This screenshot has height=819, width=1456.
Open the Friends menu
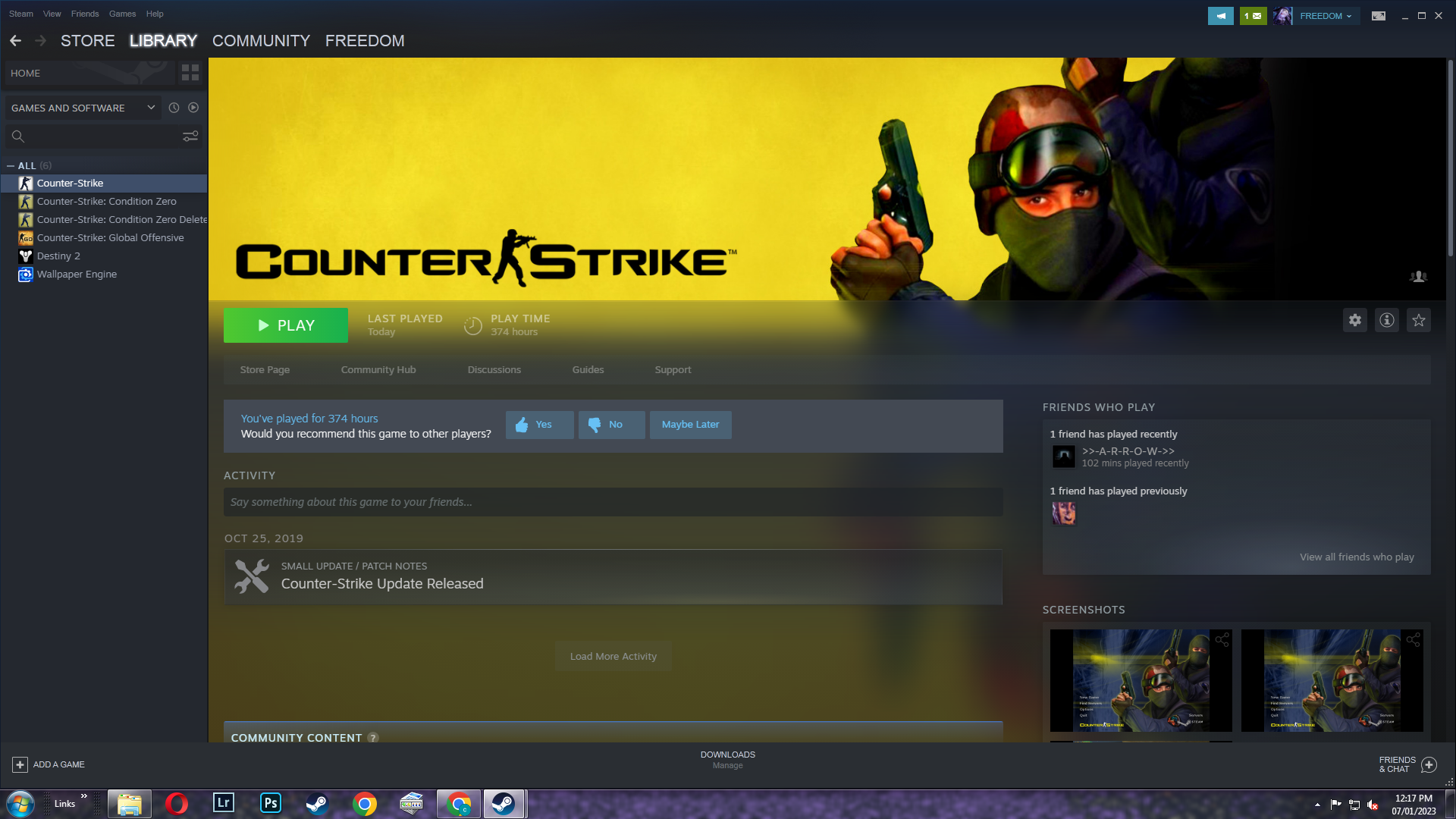pos(85,14)
